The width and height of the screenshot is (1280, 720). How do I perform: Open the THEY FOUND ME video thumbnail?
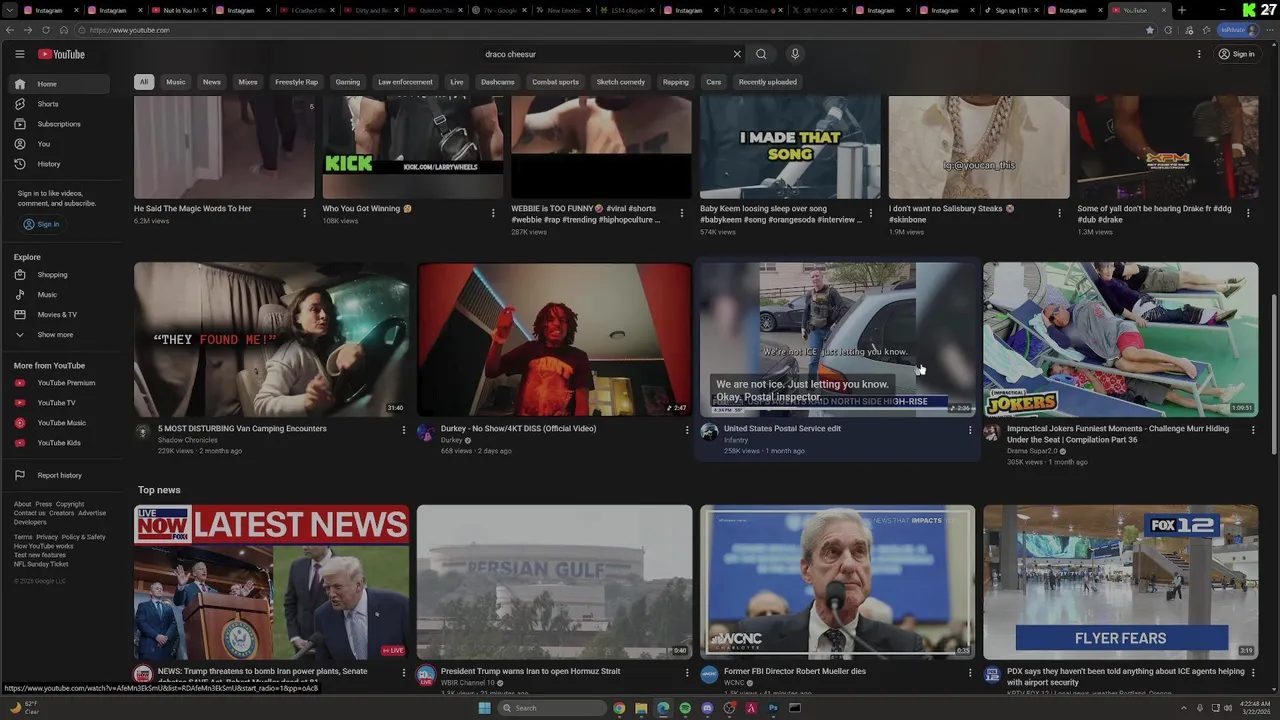point(271,339)
